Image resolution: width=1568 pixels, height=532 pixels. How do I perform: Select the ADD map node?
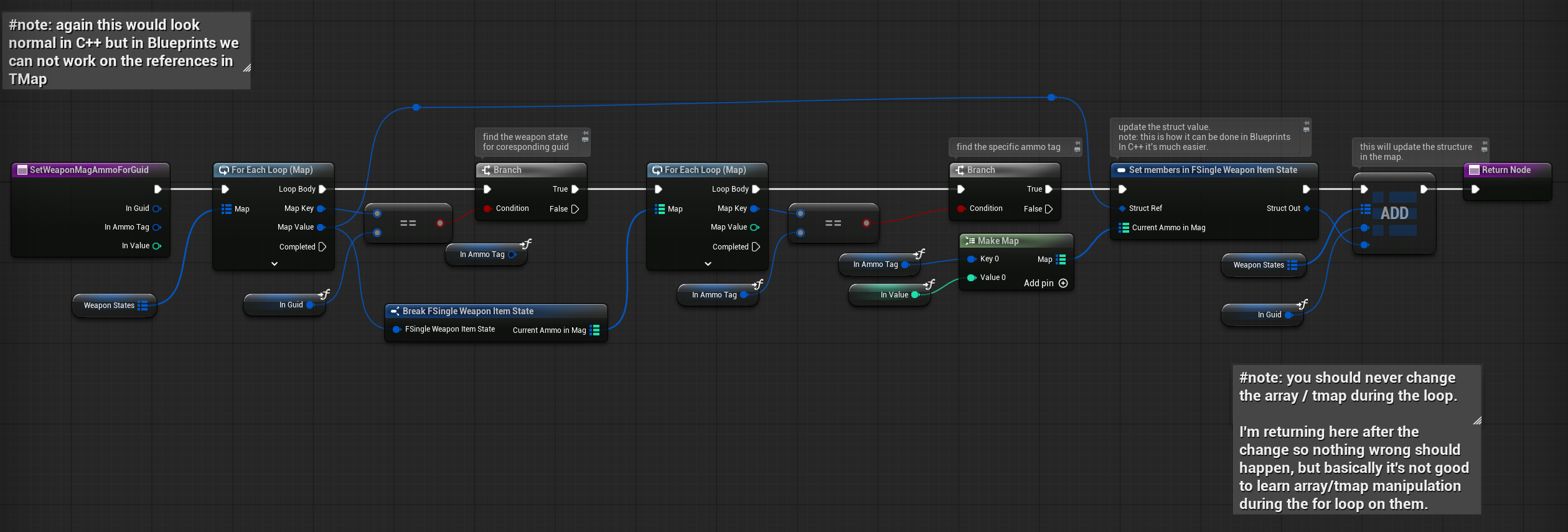click(1394, 213)
